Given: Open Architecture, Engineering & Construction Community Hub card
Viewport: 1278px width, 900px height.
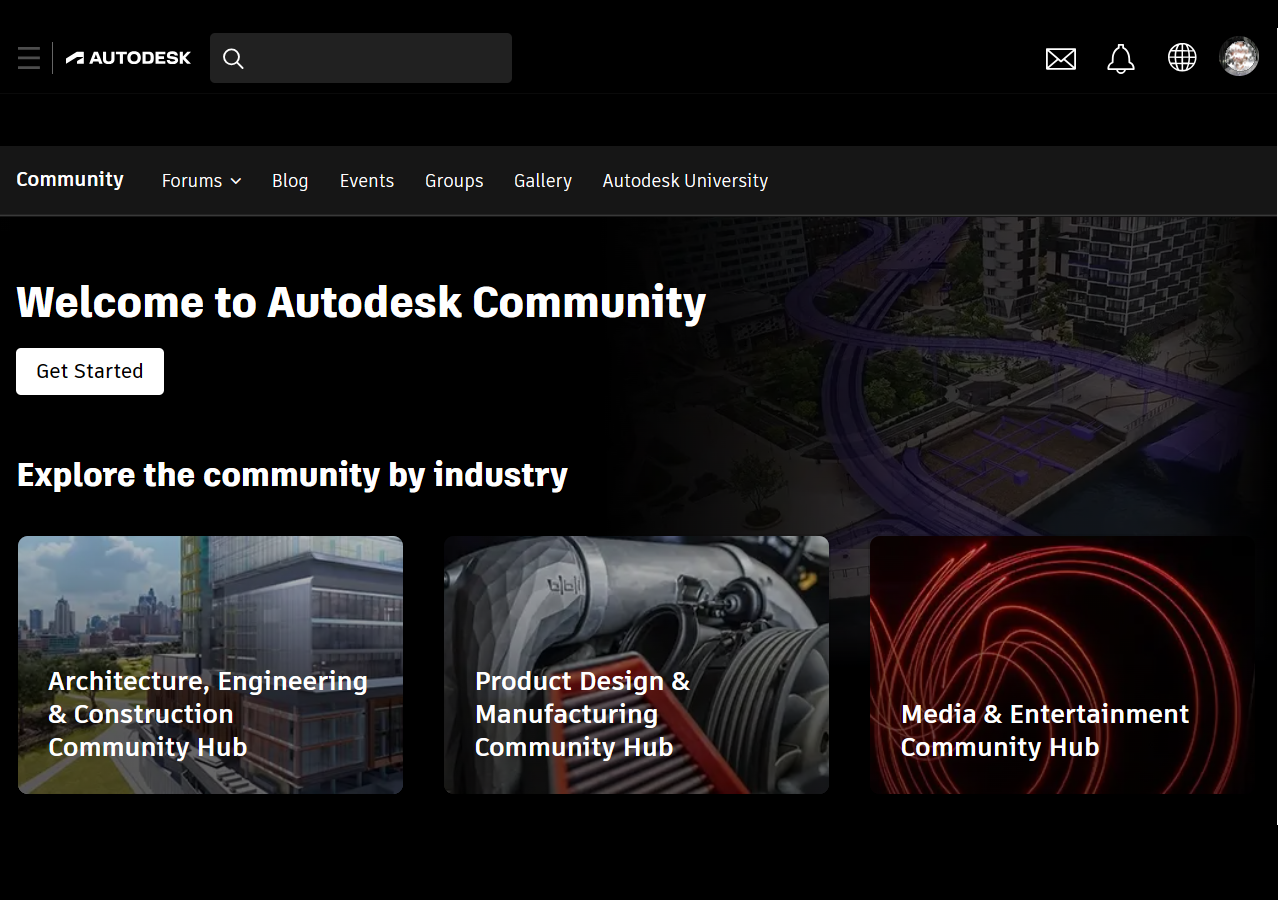Looking at the screenshot, I should [210, 665].
